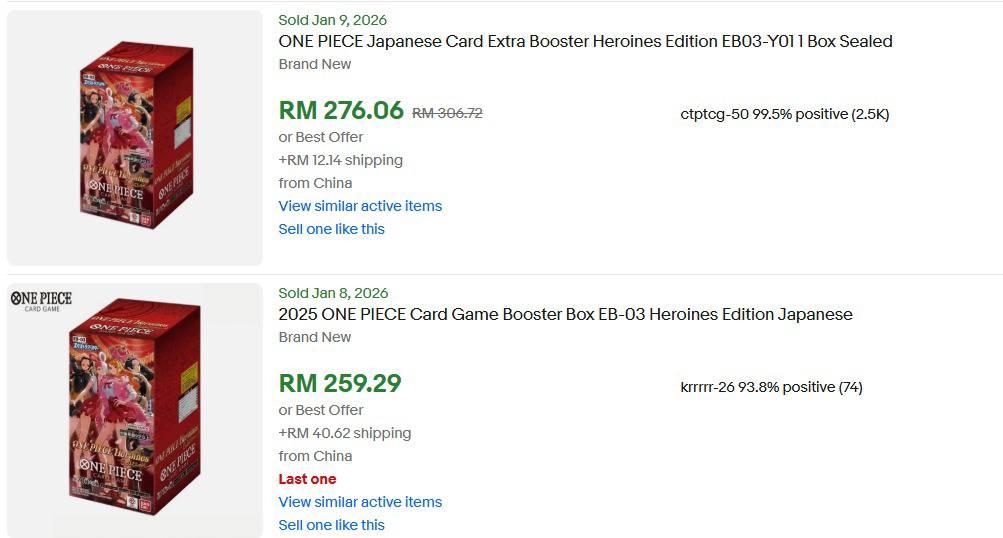Viewport: 1003px width, 538px height.
Task: Click the first listing's red box thumbnail
Action: pyautogui.click(x=135, y=137)
